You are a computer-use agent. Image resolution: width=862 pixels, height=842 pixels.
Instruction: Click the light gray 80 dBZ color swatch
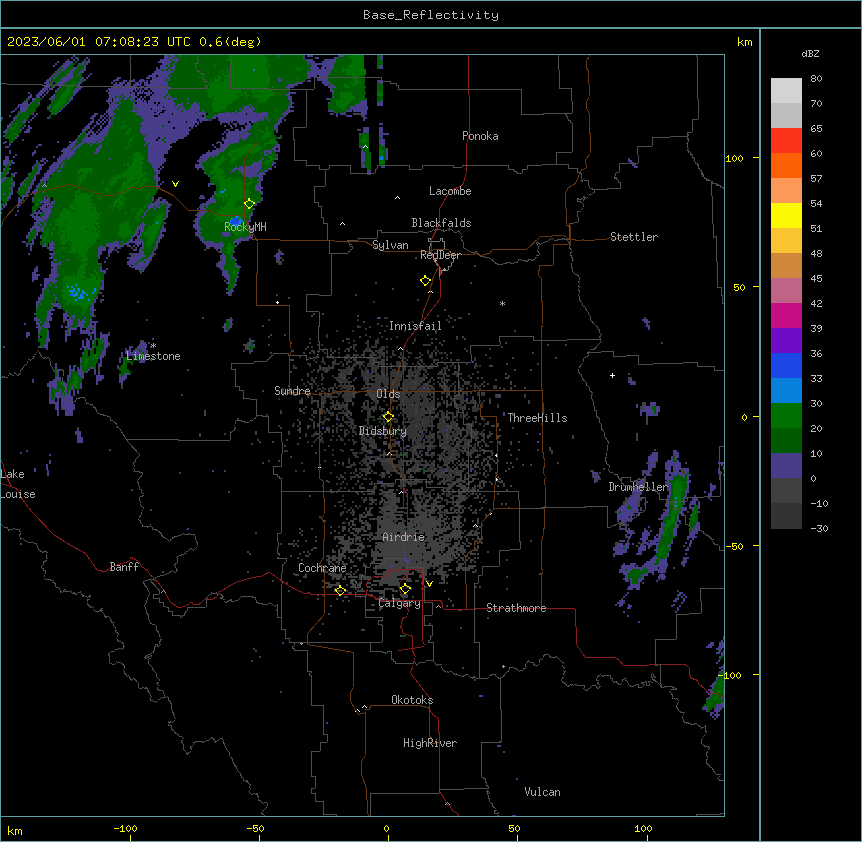(x=786, y=91)
